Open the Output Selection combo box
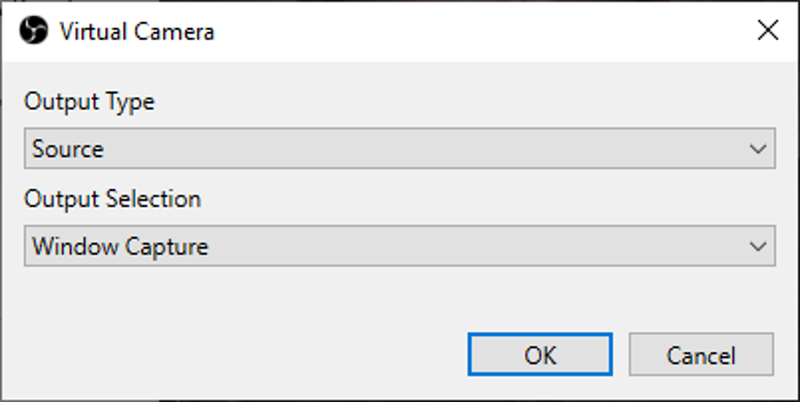 (399, 246)
